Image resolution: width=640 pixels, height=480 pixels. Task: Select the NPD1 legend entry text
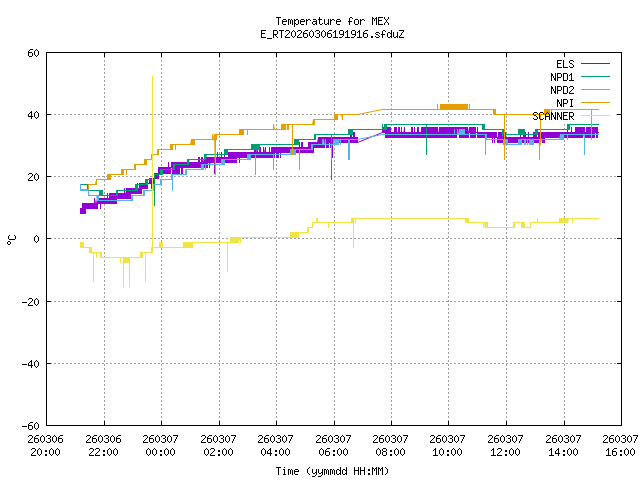coord(562,77)
